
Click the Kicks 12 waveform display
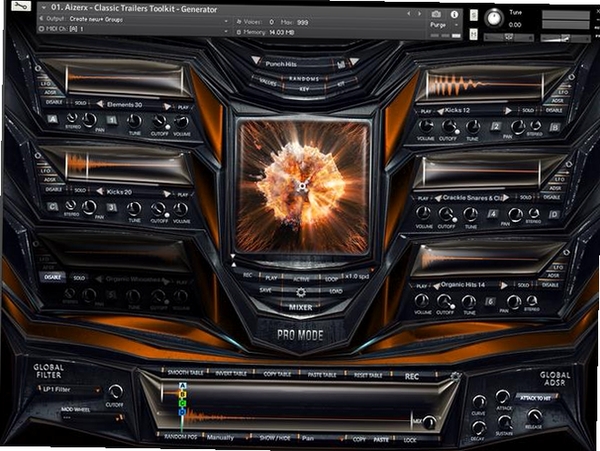pos(484,85)
